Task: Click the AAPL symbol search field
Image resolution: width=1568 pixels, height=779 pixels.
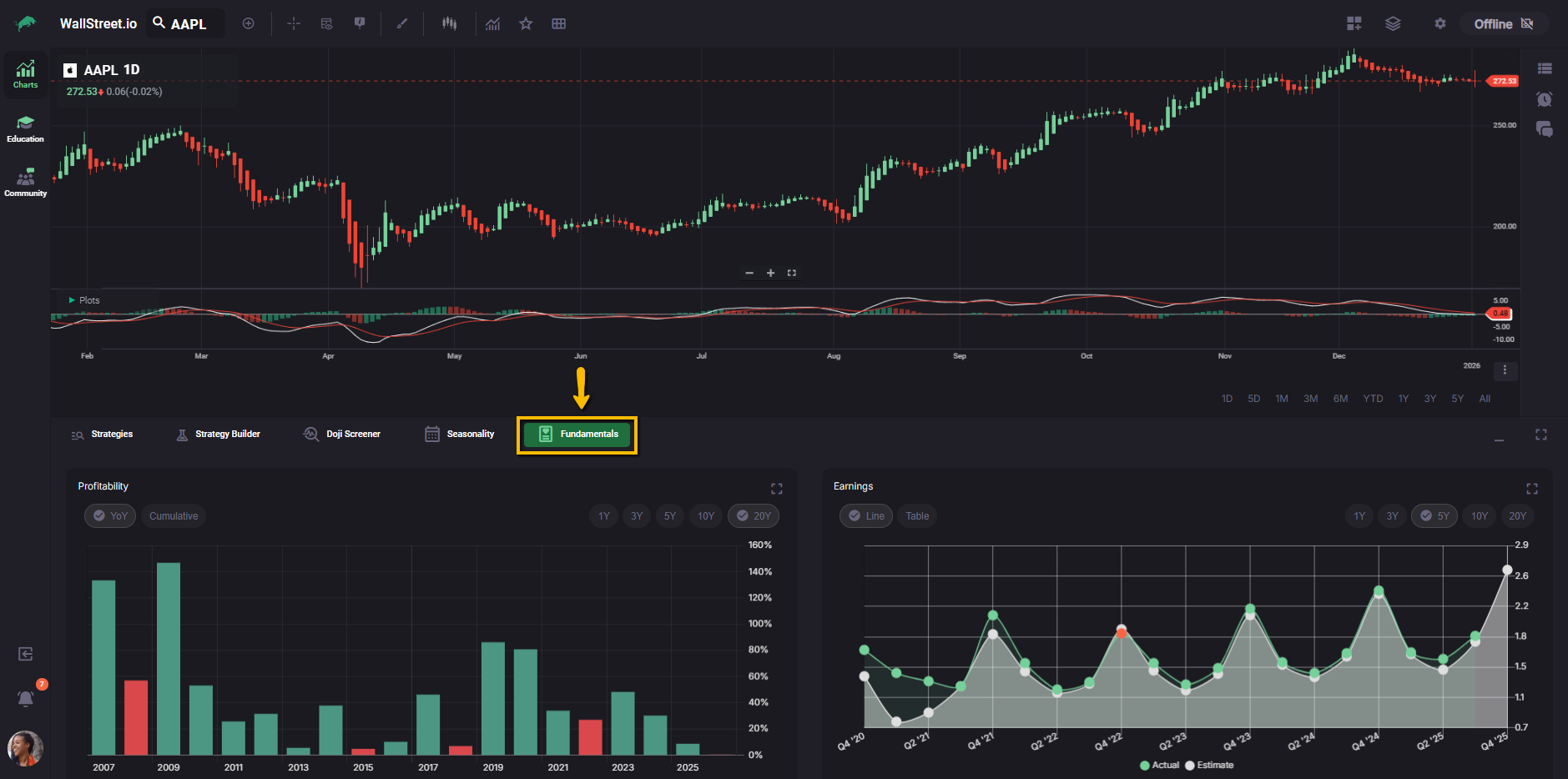Action: (x=188, y=24)
